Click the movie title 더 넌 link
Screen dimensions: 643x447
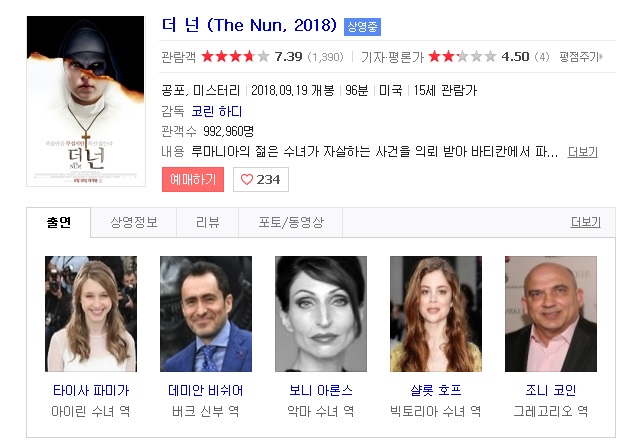coord(249,25)
